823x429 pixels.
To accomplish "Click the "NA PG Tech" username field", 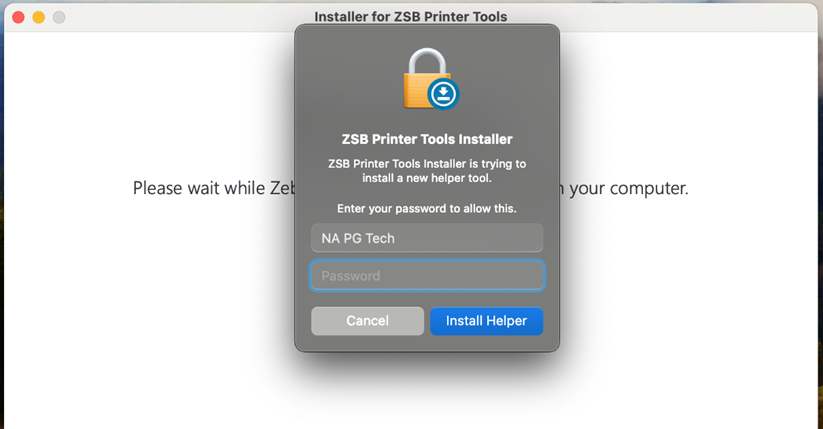I will pyautogui.click(x=427, y=238).
